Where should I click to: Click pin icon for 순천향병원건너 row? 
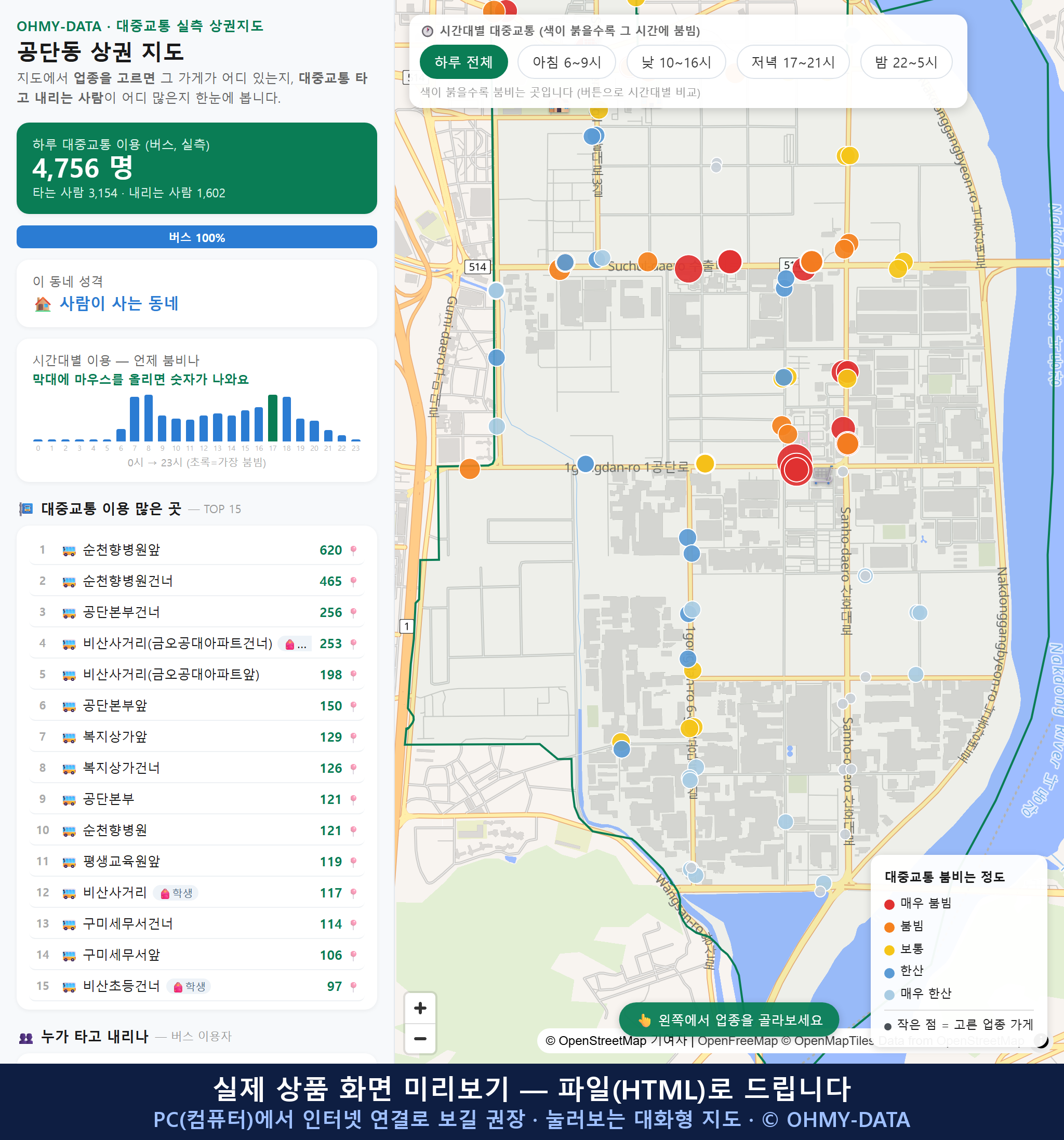pos(353,581)
